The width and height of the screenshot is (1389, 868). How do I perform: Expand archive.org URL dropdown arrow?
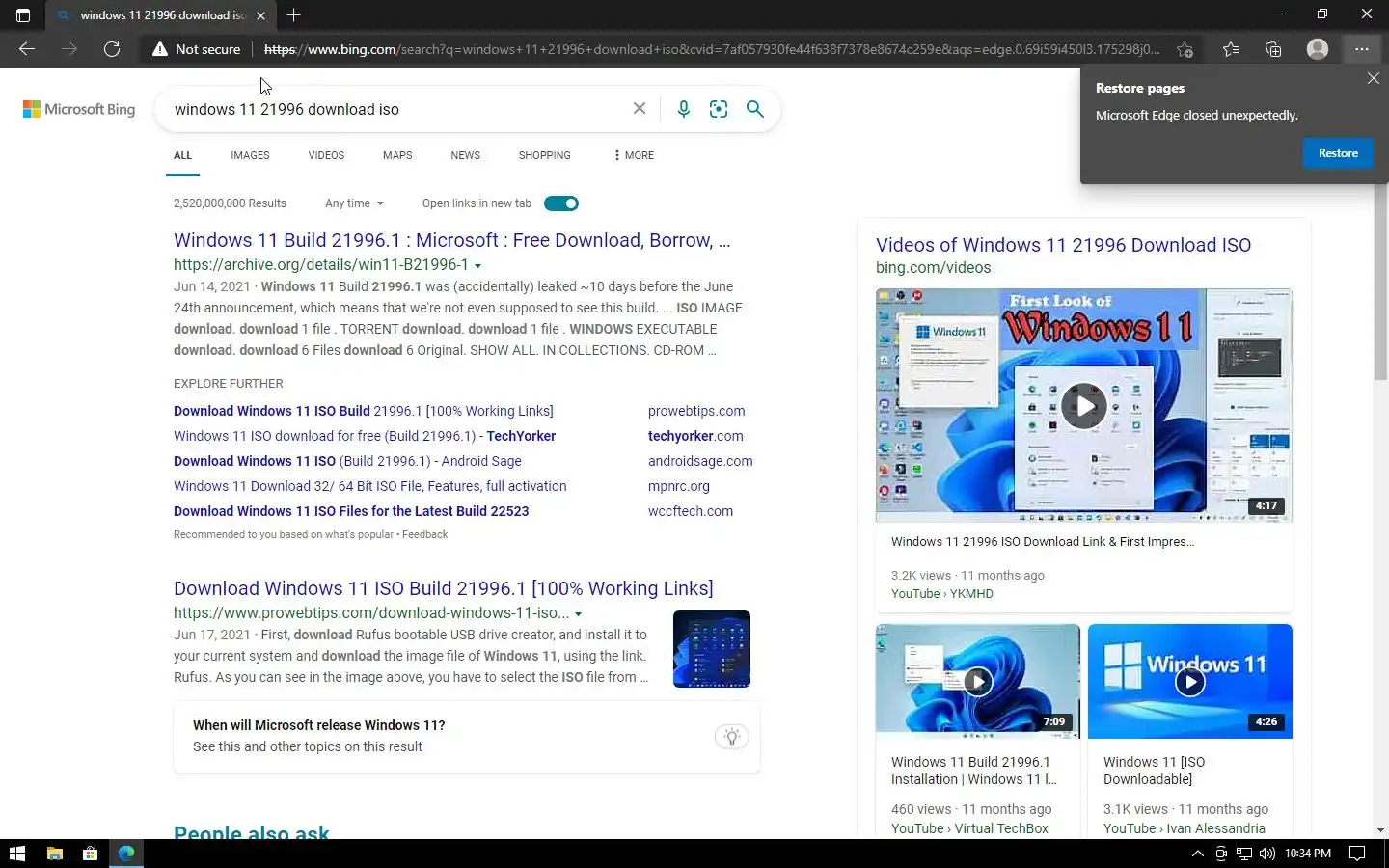click(x=477, y=265)
